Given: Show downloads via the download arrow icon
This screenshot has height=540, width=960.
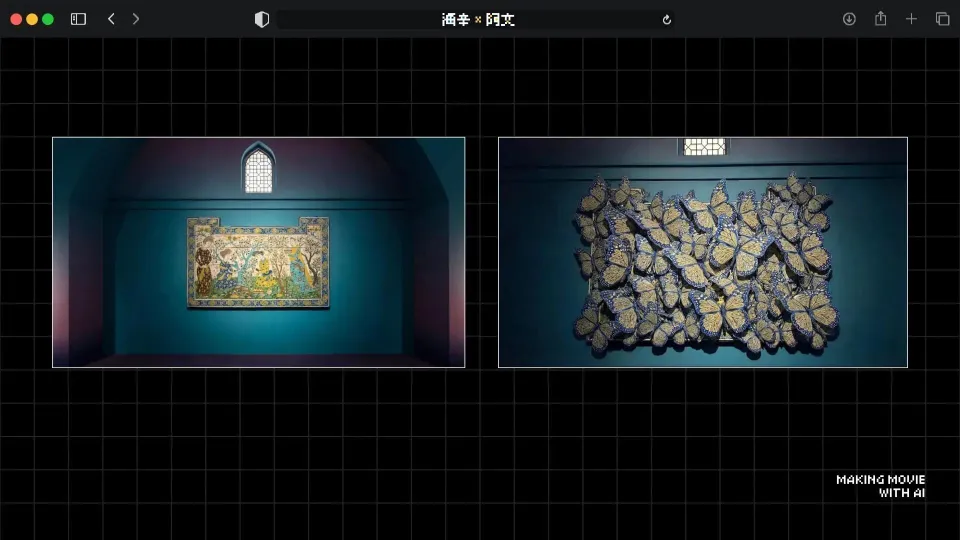Looking at the screenshot, I should pos(849,19).
